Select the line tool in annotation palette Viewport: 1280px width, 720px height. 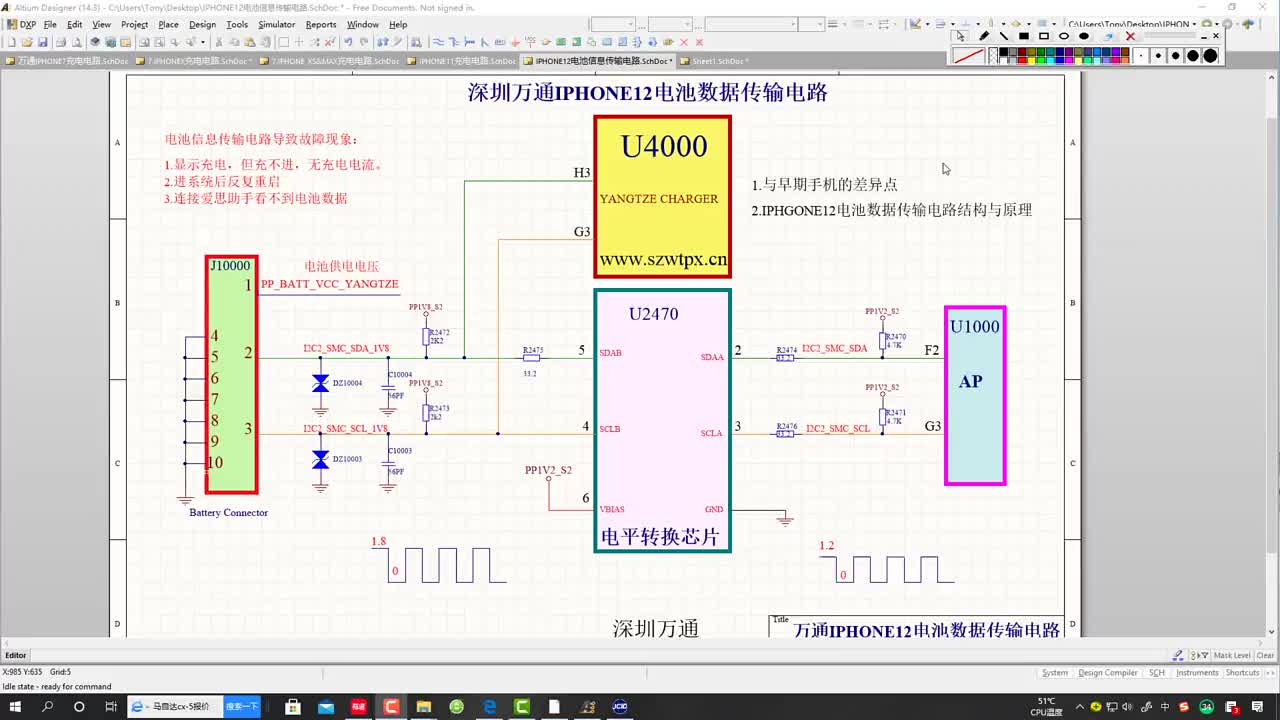click(x=1004, y=36)
